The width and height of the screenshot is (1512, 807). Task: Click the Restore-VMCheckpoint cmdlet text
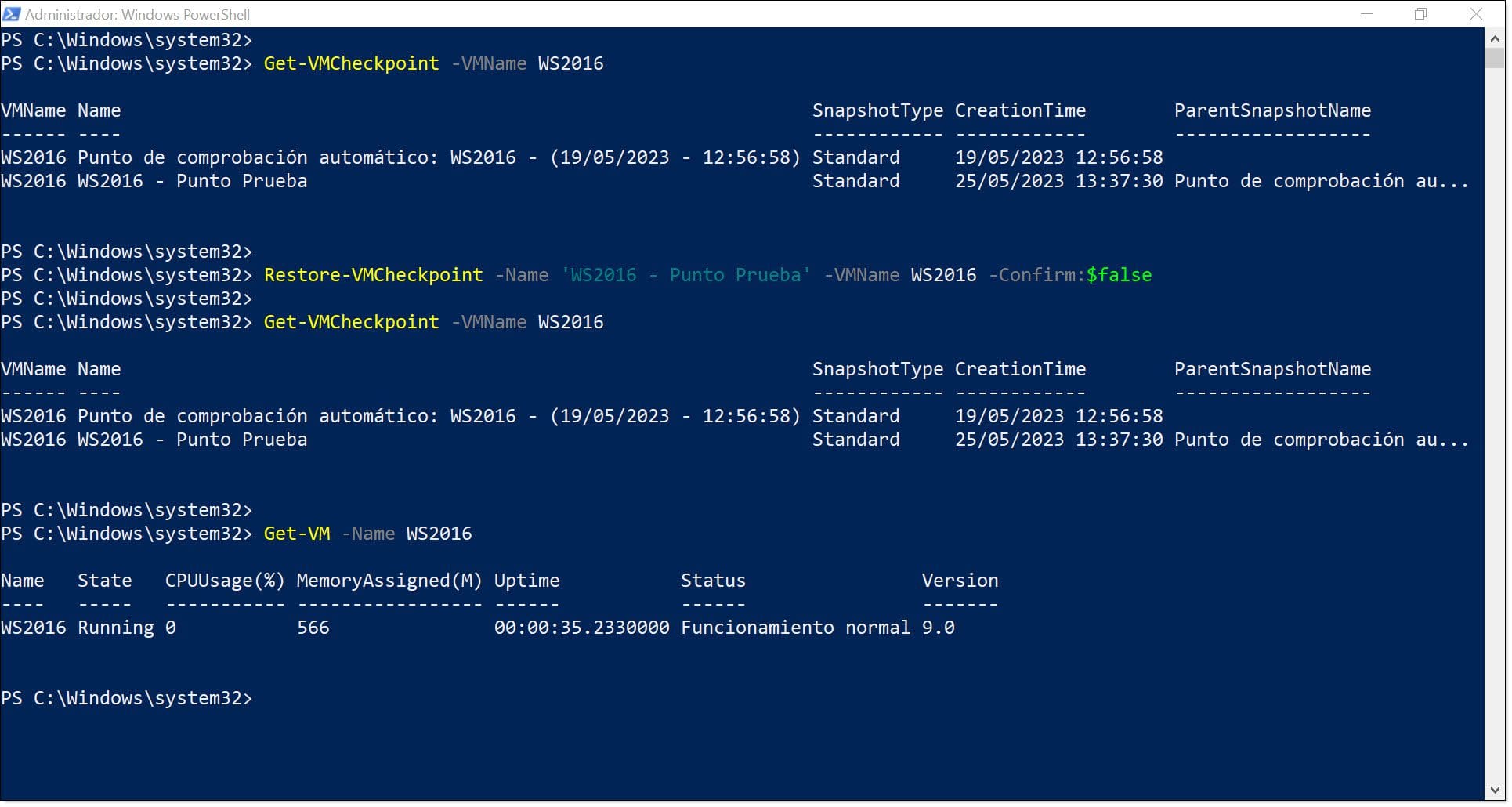click(x=374, y=275)
